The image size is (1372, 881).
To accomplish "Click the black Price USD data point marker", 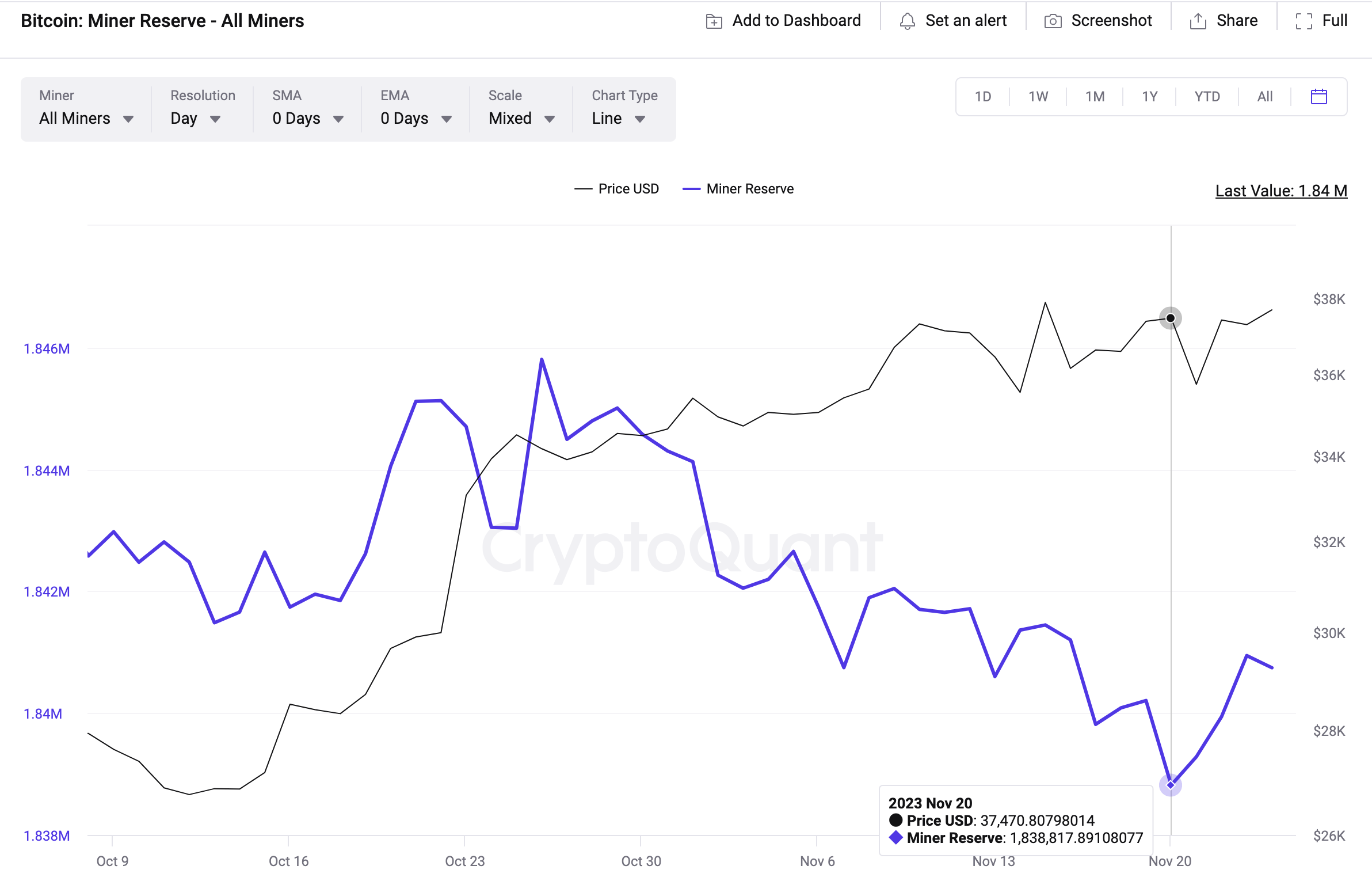I will coord(1170,318).
